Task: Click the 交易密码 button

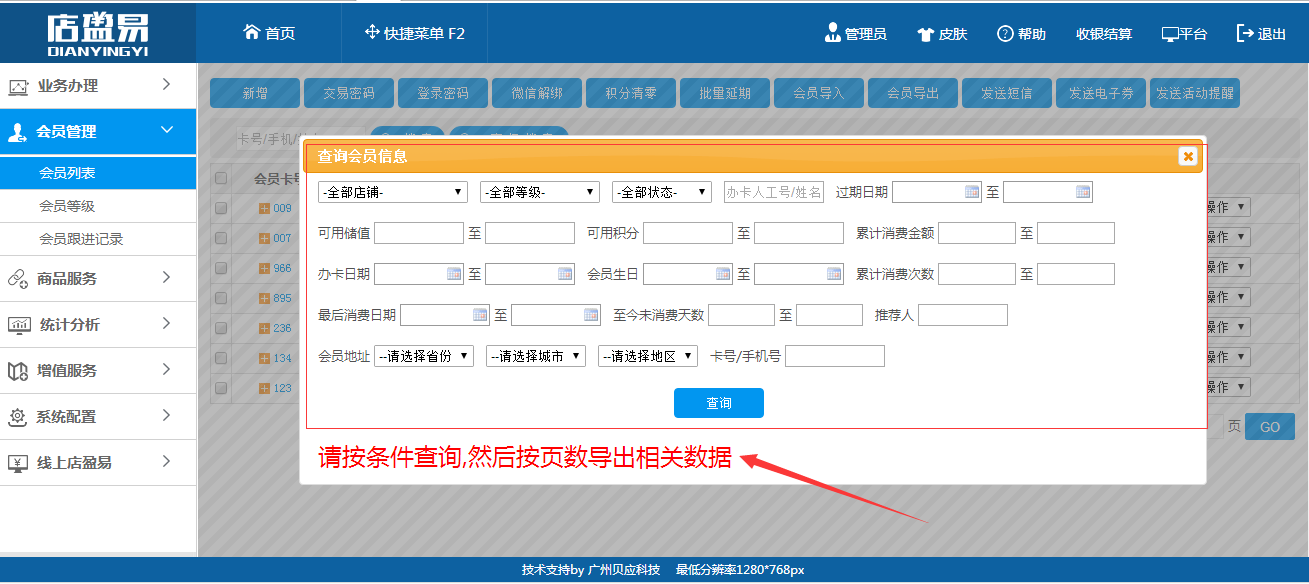Action: (349, 93)
